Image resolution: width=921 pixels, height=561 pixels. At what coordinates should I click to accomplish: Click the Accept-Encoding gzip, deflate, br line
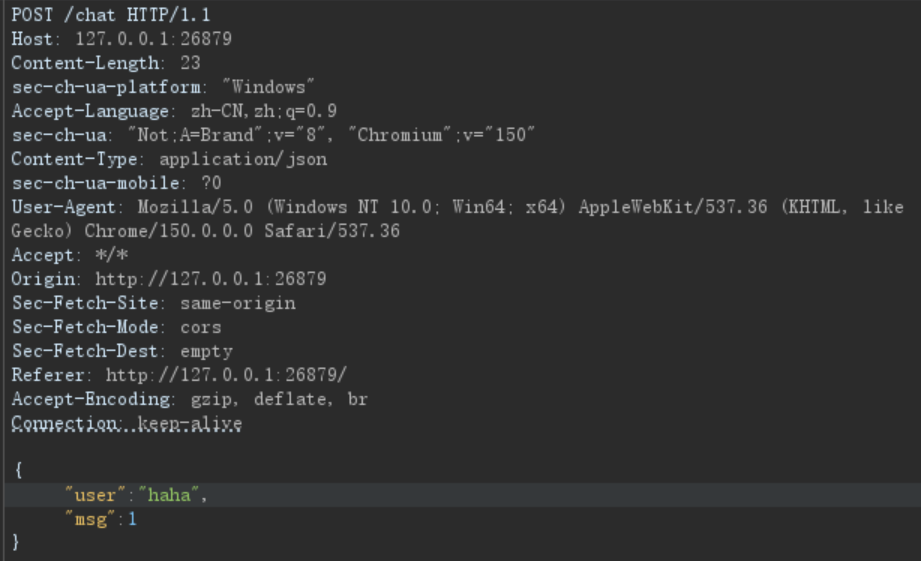[x=190, y=399]
